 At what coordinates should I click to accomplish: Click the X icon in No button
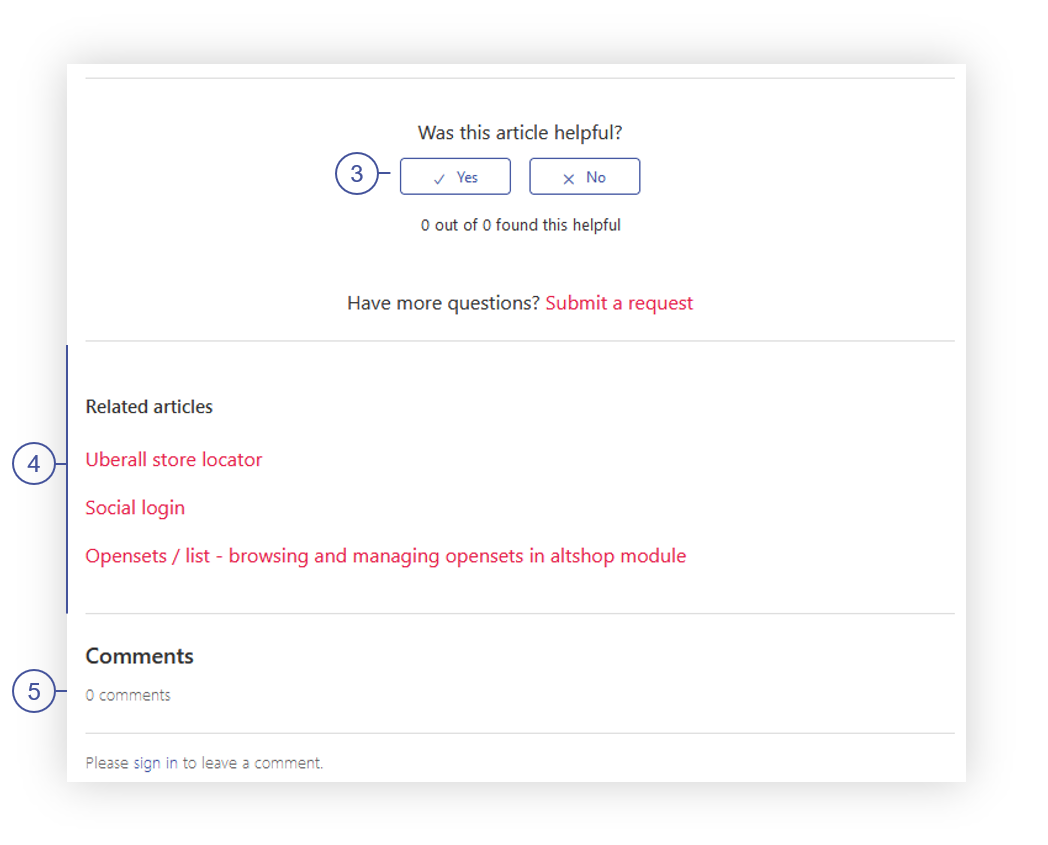[x=569, y=179]
